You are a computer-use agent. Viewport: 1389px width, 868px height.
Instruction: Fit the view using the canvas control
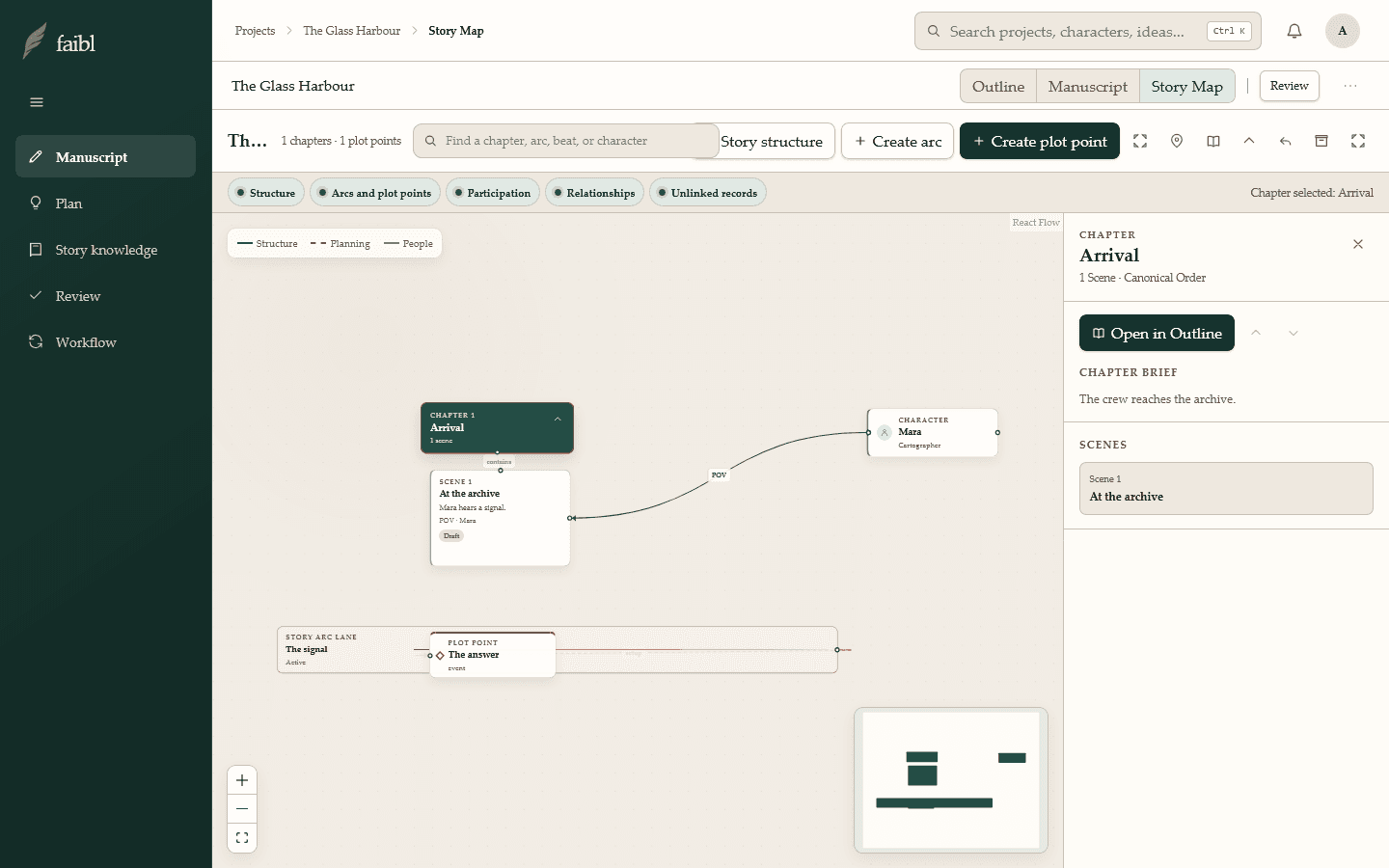click(x=242, y=838)
